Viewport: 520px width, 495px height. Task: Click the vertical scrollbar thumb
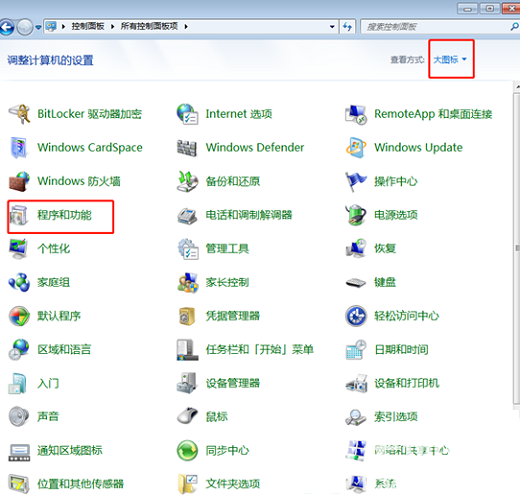517,248
